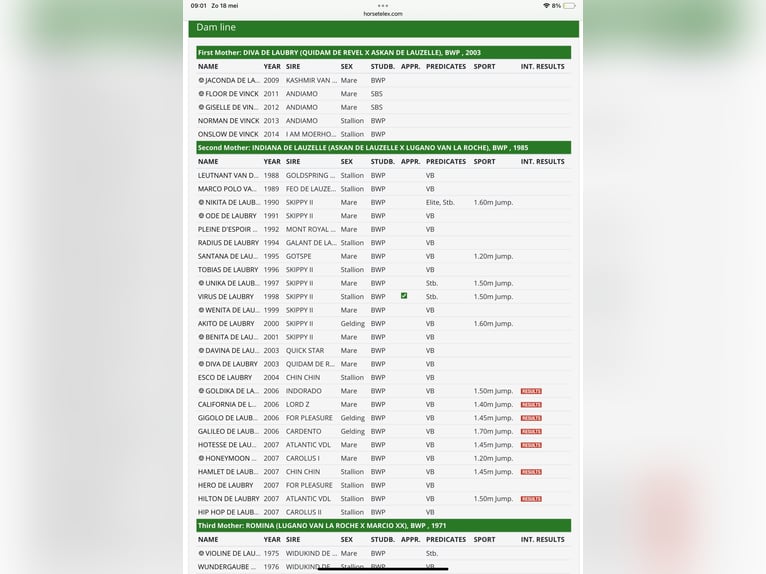Image resolution: width=766 pixels, height=574 pixels.
Task: Open AKITO DE LAUBRY horse page
Action: point(226,324)
